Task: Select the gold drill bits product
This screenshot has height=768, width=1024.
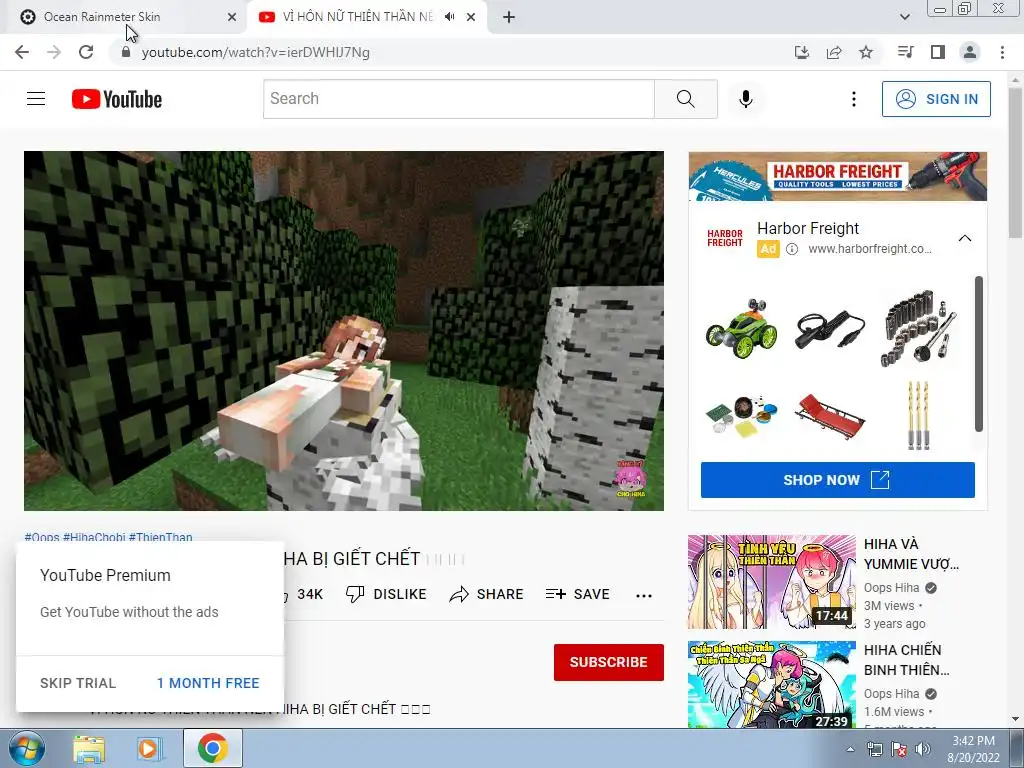Action: click(918, 416)
